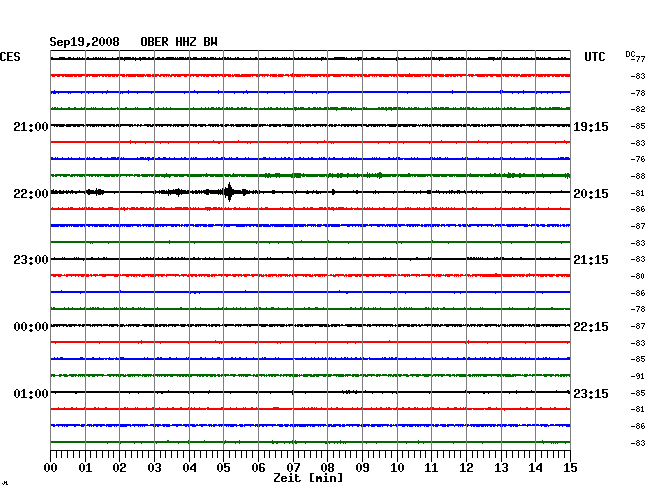Viewport: 650px width, 494px height.
Task: Select the station label OBER HHZ BW
Action: [x=179, y=42]
